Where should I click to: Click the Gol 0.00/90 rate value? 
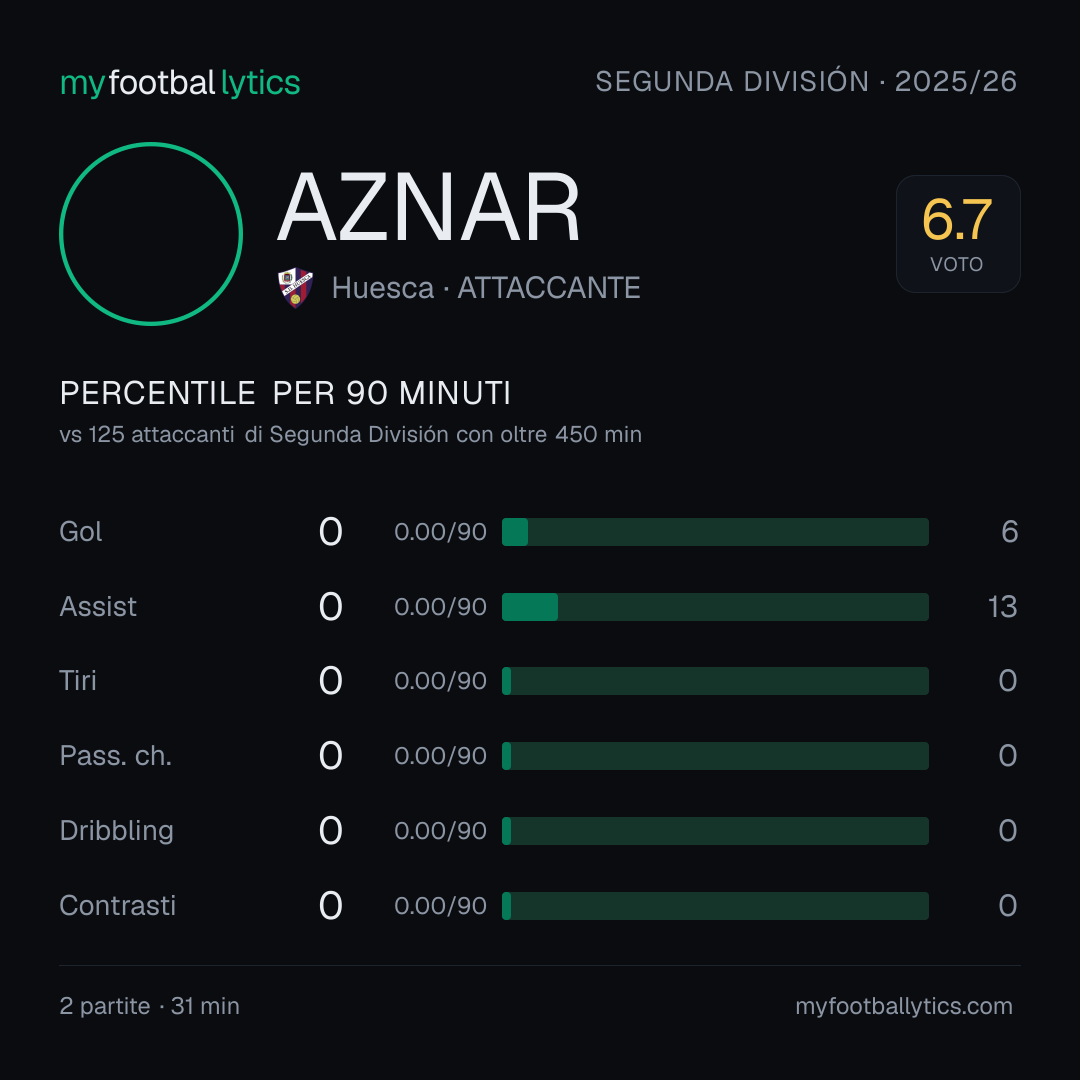(x=440, y=532)
